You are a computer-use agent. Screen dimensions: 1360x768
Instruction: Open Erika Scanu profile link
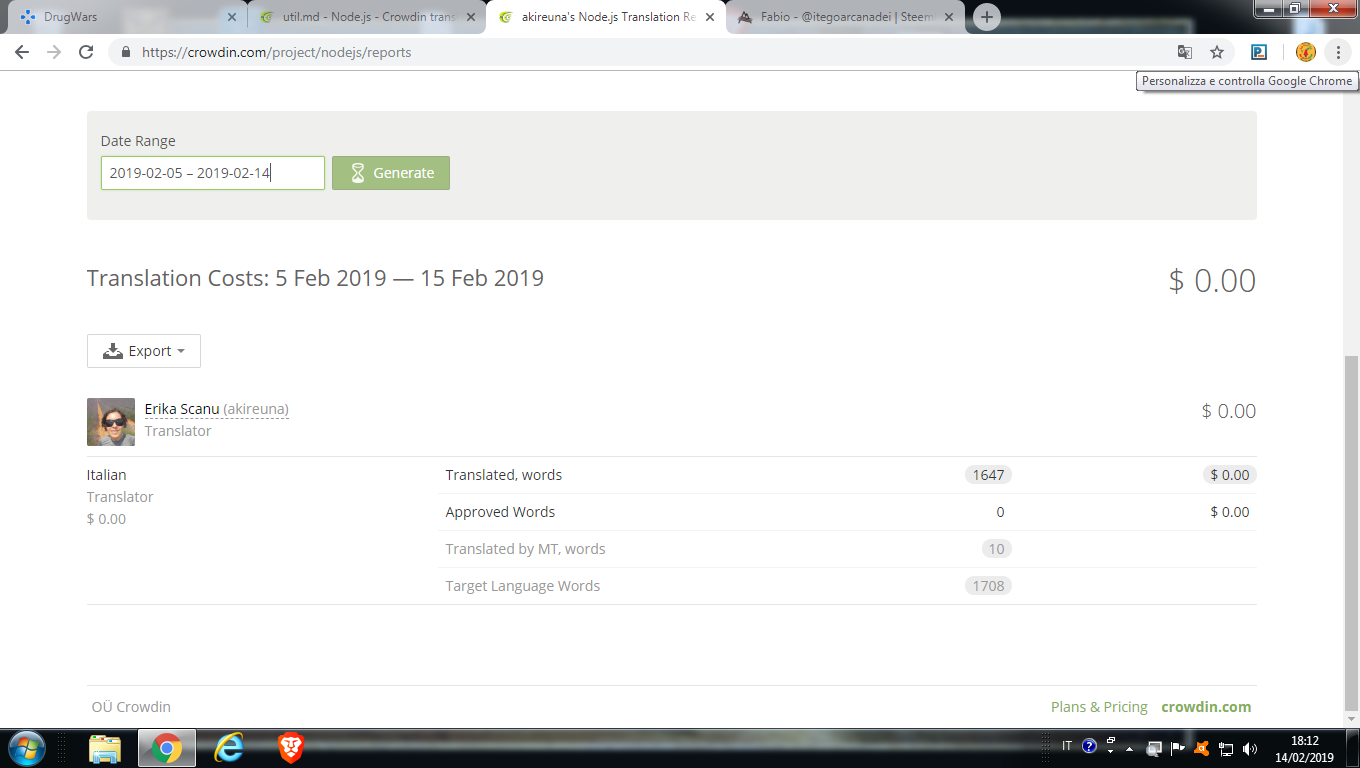pyautogui.click(x=182, y=409)
